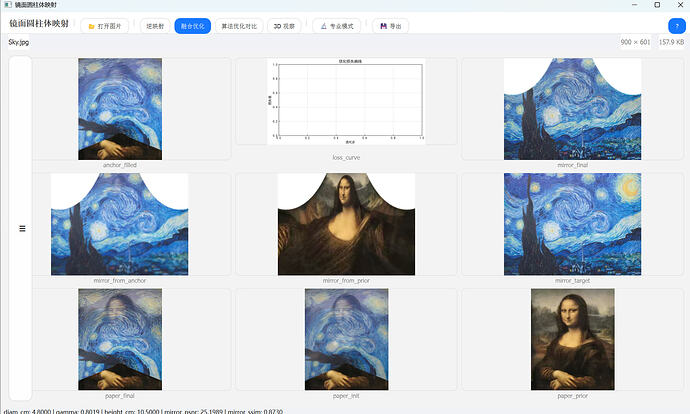Toggle the sidebar hamburger menu icon
Image resolution: width=690 pixels, height=414 pixels.
(x=22, y=228)
